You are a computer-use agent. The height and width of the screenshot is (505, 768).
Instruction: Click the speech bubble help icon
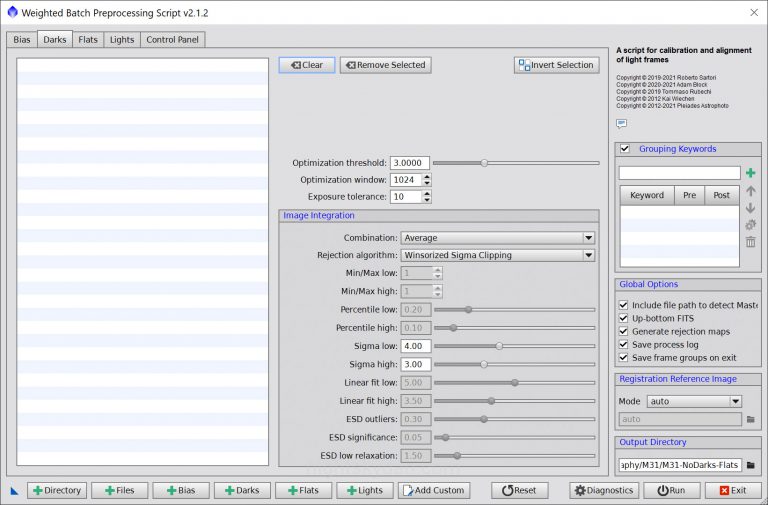click(x=621, y=124)
